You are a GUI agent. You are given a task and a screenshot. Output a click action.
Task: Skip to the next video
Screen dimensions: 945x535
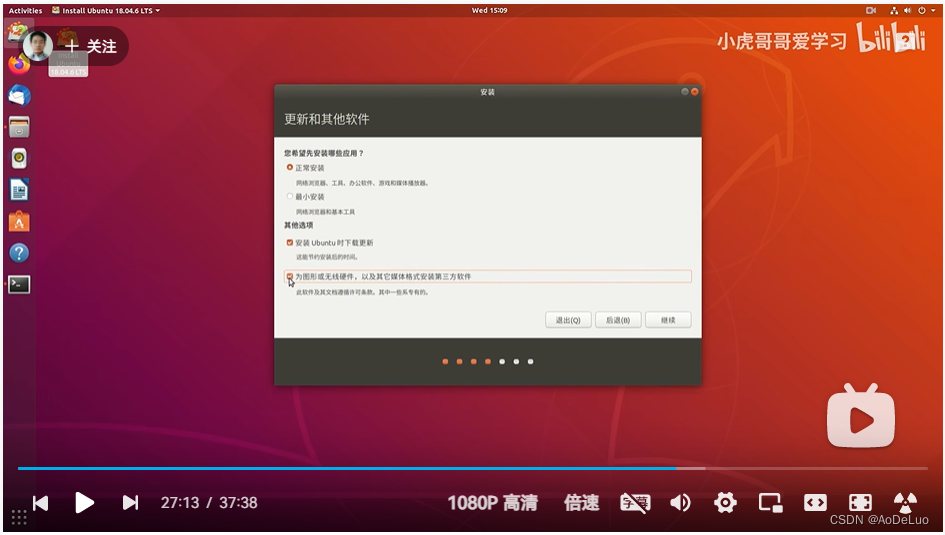[130, 502]
